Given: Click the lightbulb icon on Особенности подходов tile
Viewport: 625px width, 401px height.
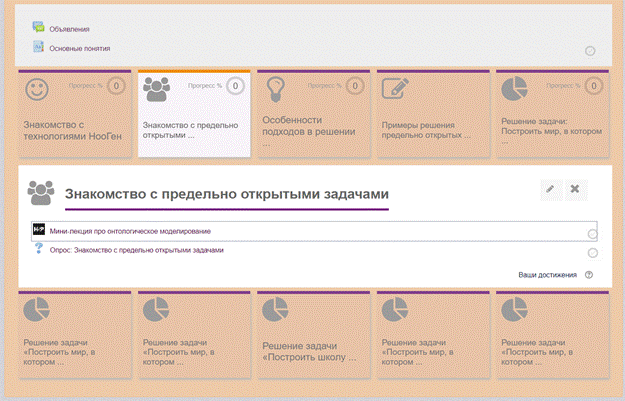Looking at the screenshot, I should click(x=276, y=90).
